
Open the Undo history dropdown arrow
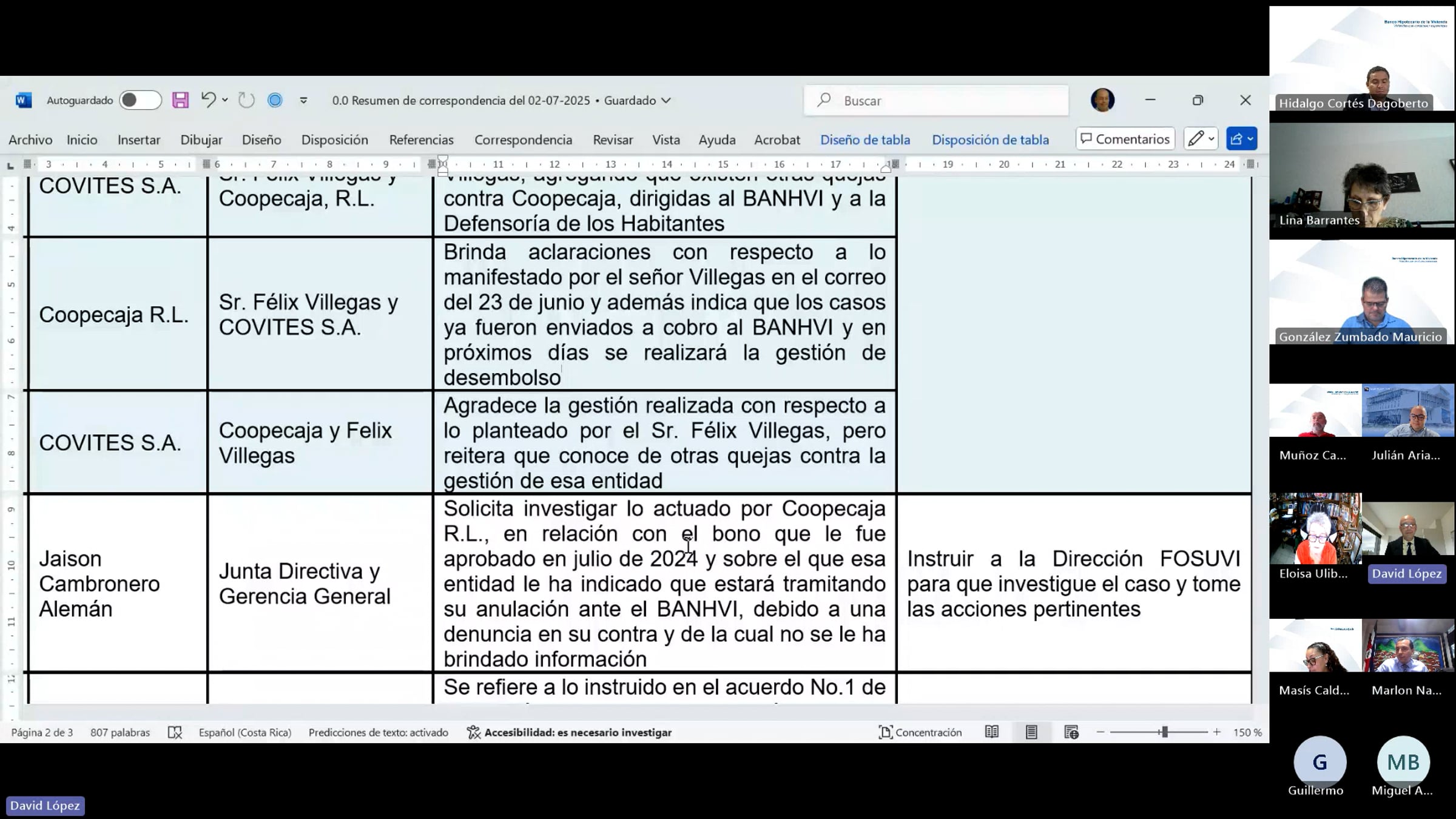225,100
